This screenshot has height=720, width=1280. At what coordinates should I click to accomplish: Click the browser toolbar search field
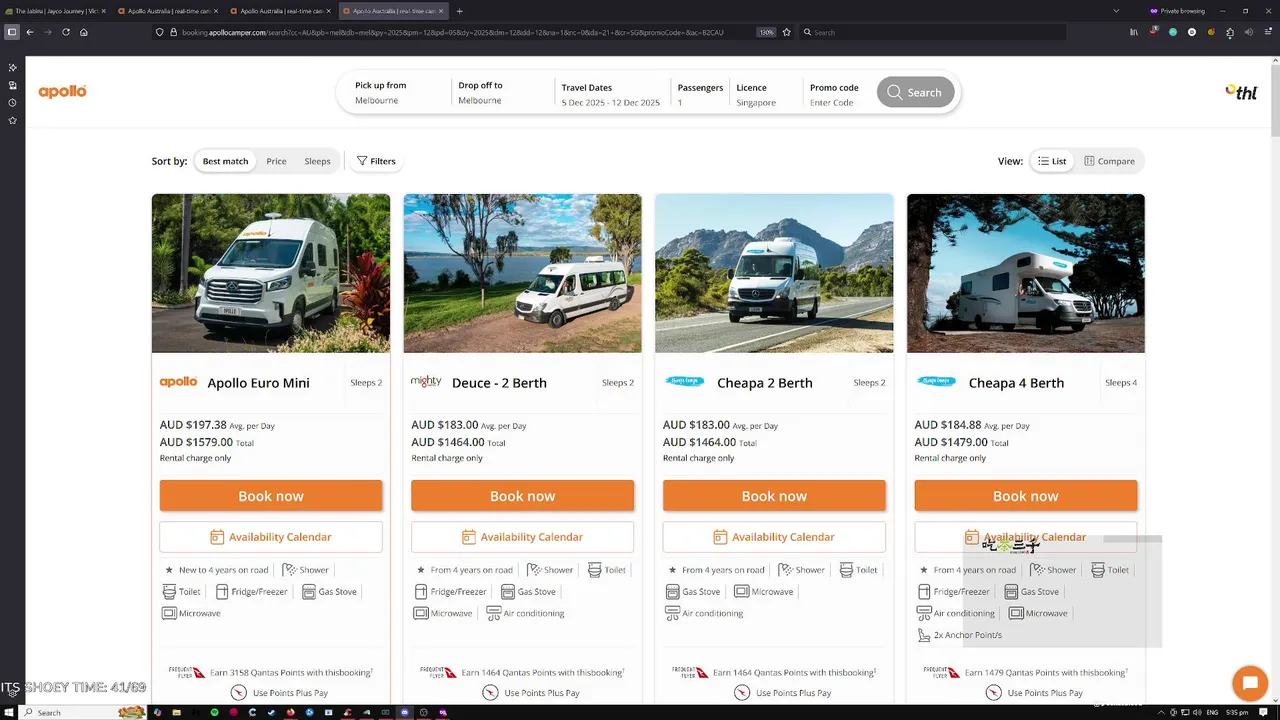click(930, 32)
